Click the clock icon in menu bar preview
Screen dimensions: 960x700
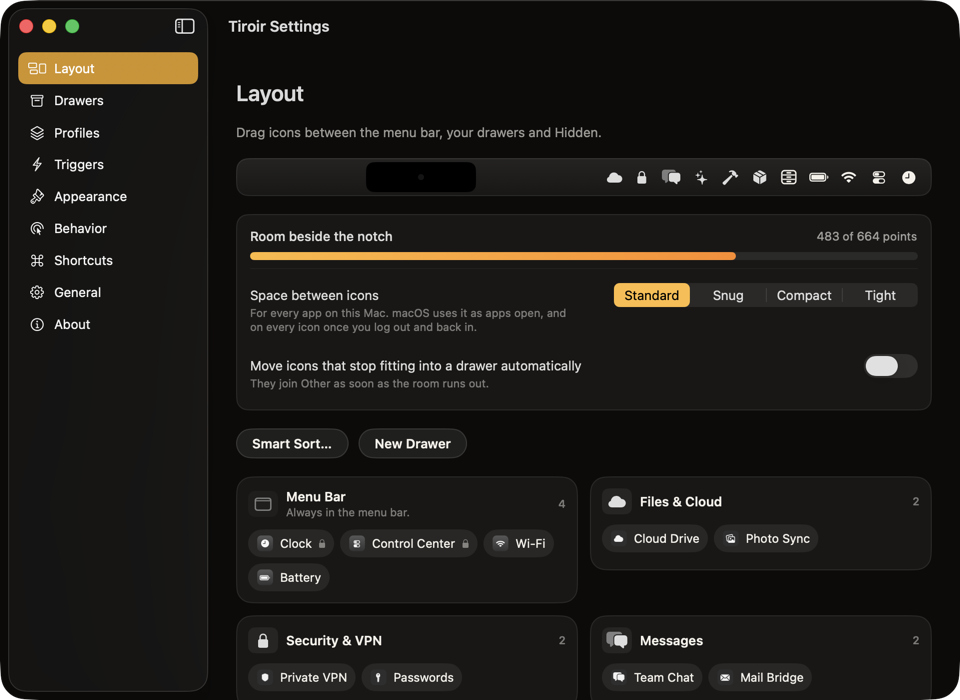(x=909, y=178)
